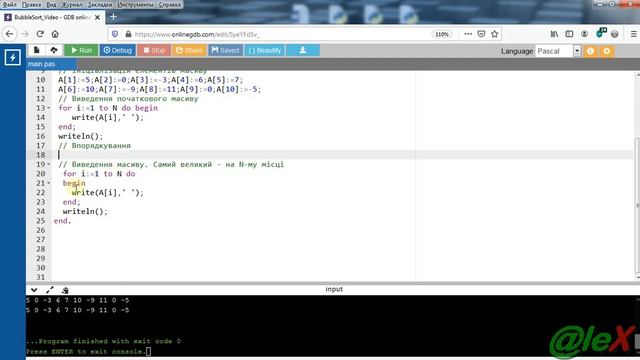Start debugging with the Debug button
The width and height of the screenshot is (640, 360).
[118, 50]
